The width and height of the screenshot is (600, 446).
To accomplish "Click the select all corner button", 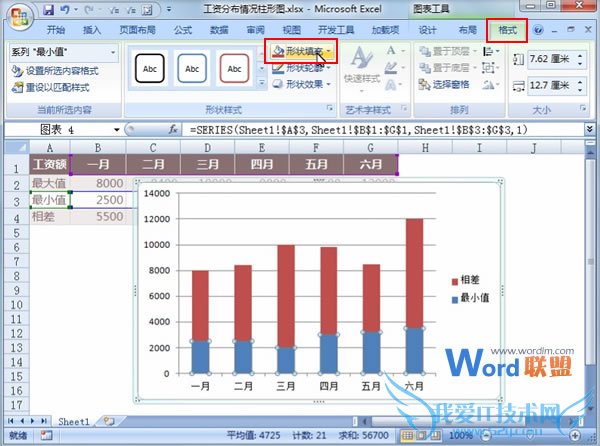I will 17,147.
